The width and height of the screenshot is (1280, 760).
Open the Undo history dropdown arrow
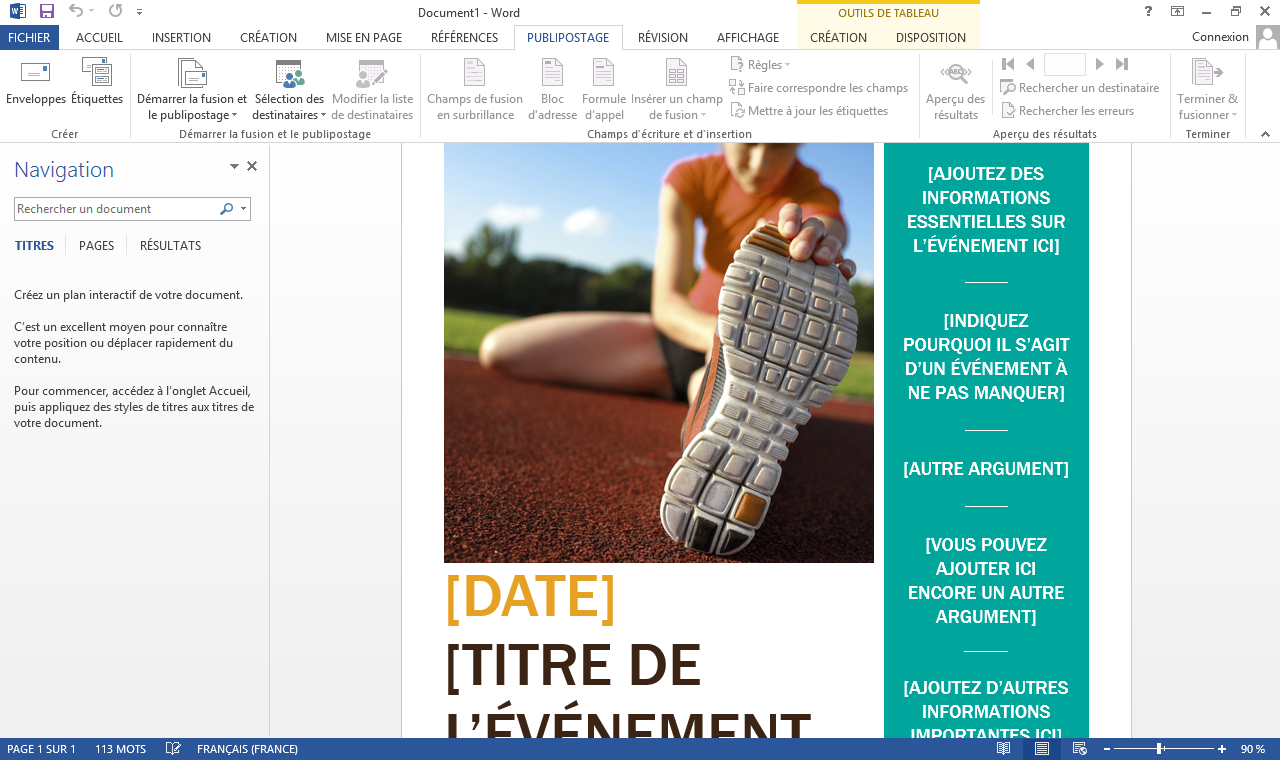(x=91, y=12)
